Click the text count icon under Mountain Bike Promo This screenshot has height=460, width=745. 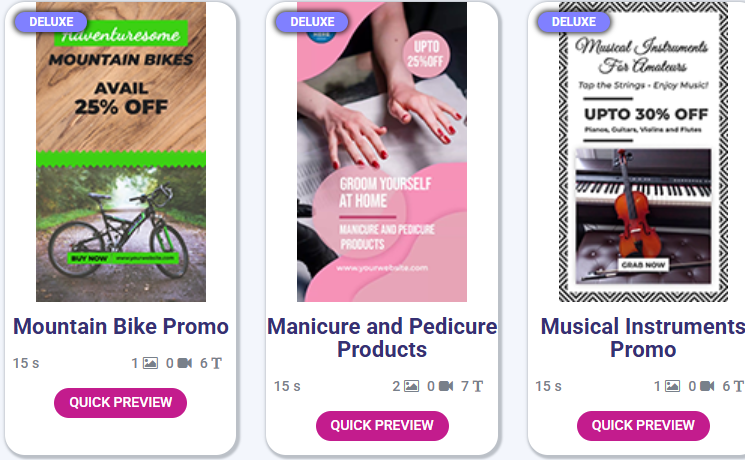tap(216, 363)
